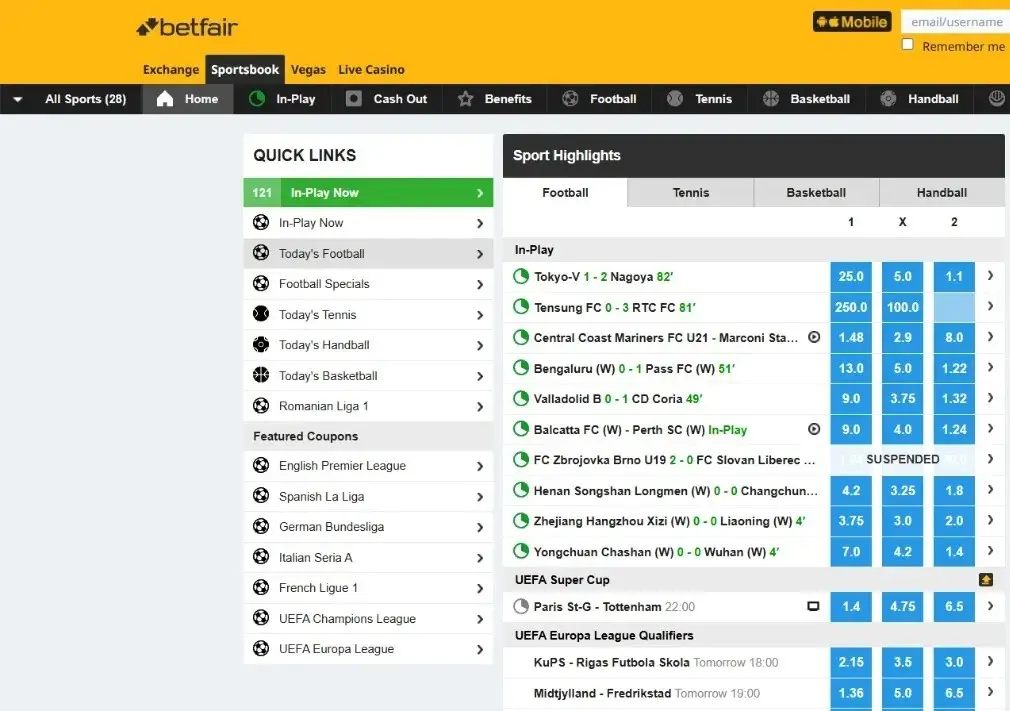Screen dimensions: 1010x711
Task: Pick home odds 1.36 for Midtjylland
Action: [851, 694]
